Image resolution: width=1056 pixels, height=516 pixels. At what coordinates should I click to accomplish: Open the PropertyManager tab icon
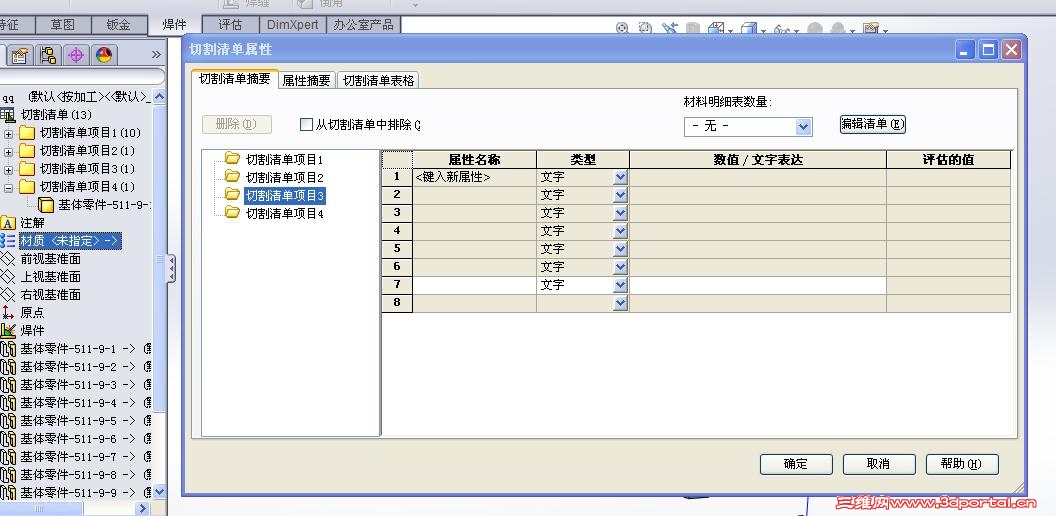click(x=21, y=55)
